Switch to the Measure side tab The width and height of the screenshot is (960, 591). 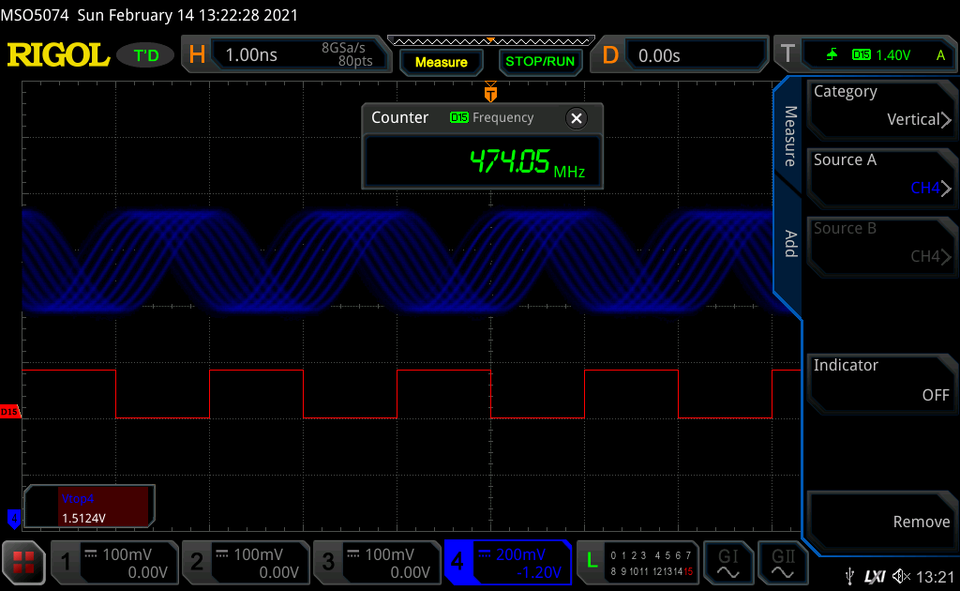pyautogui.click(x=789, y=136)
